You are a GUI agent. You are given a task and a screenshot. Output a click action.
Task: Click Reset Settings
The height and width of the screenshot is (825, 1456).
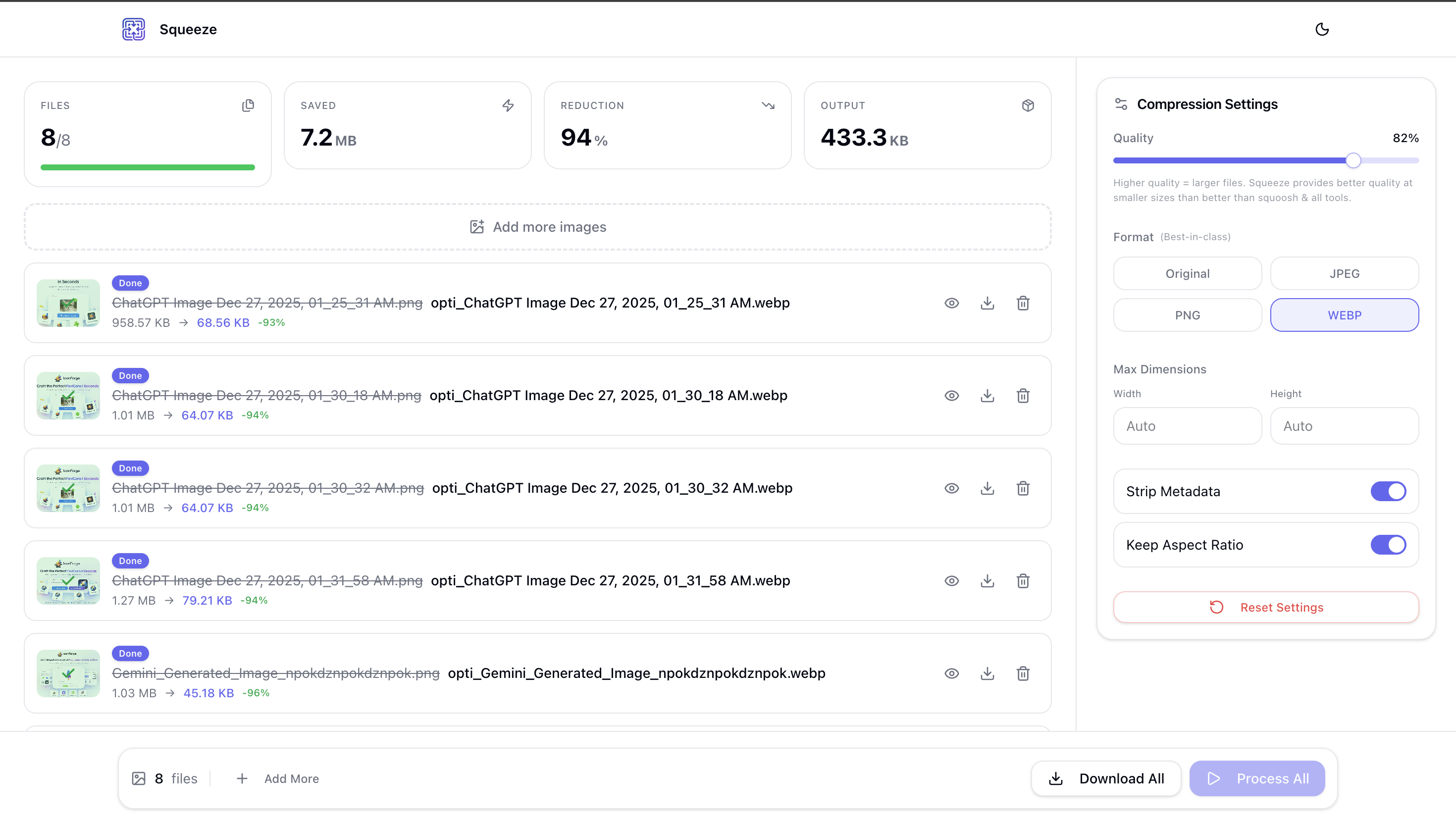pos(1266,607)
